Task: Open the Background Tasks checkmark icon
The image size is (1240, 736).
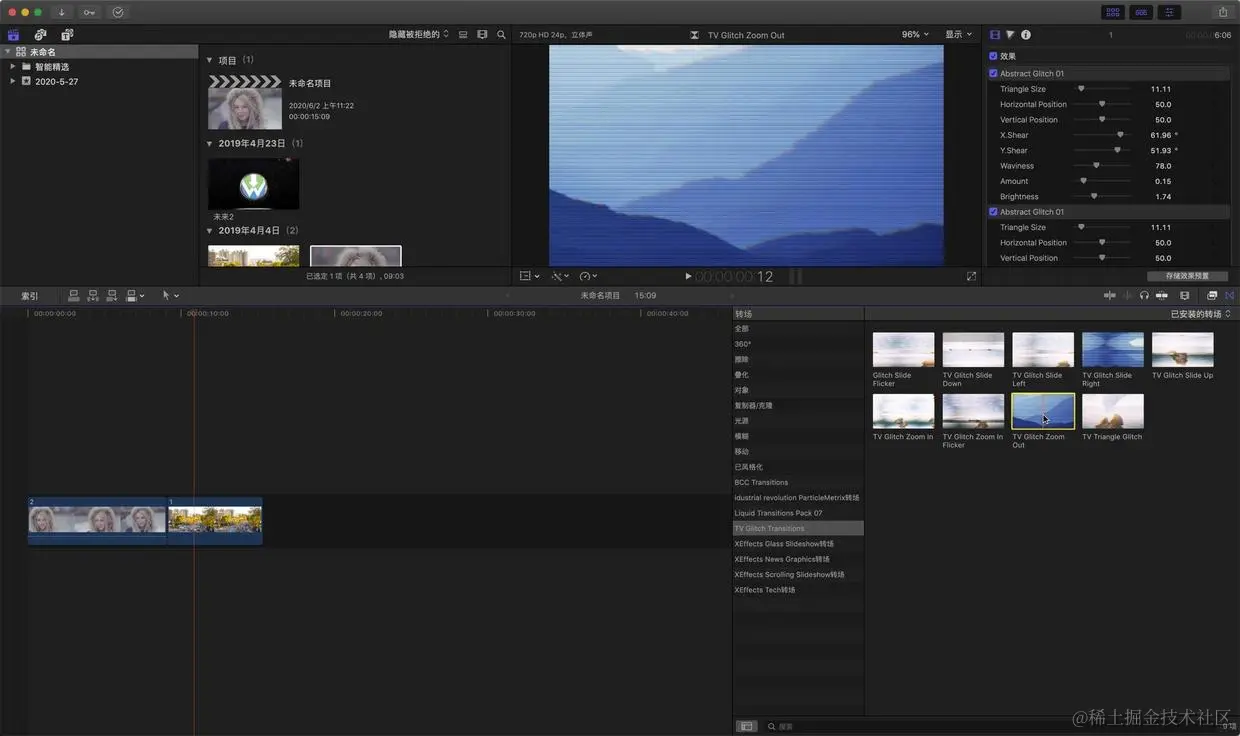Action: pyautogui.click(x=118, y=12)
